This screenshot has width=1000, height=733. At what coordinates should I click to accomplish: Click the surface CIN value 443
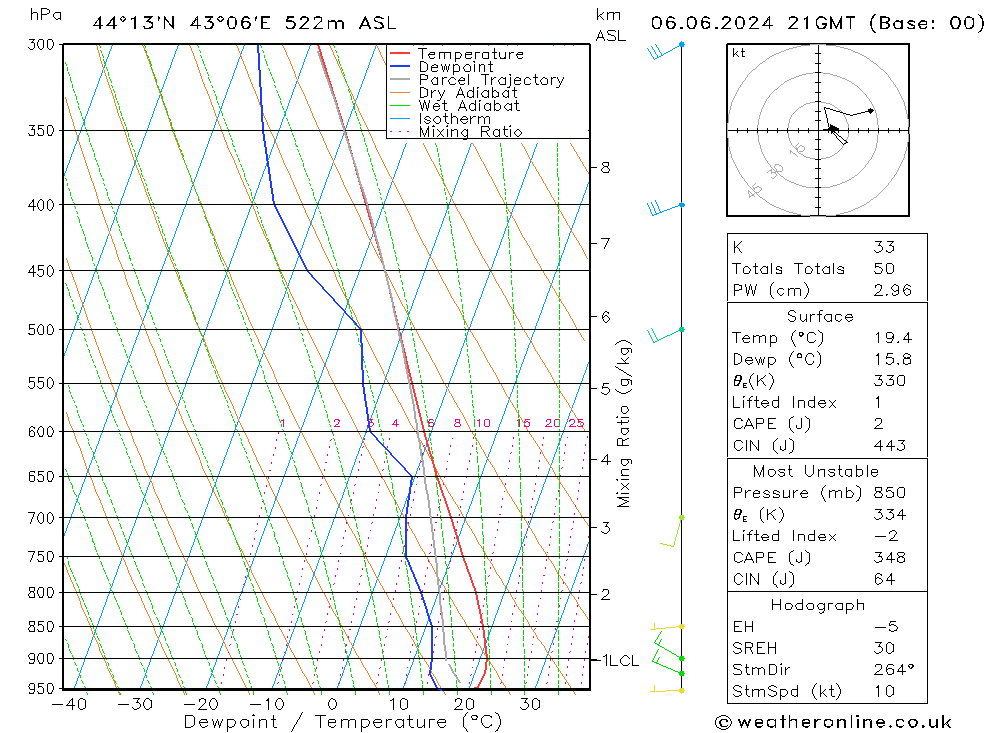pos(890,445)
